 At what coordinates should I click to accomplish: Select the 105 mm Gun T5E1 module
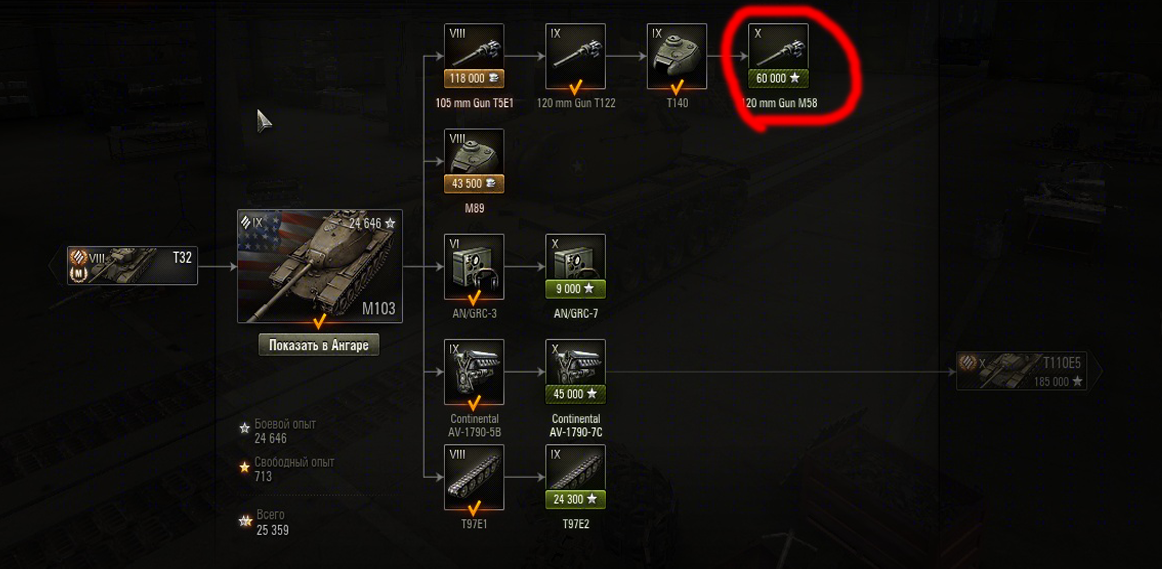point(474,56)
